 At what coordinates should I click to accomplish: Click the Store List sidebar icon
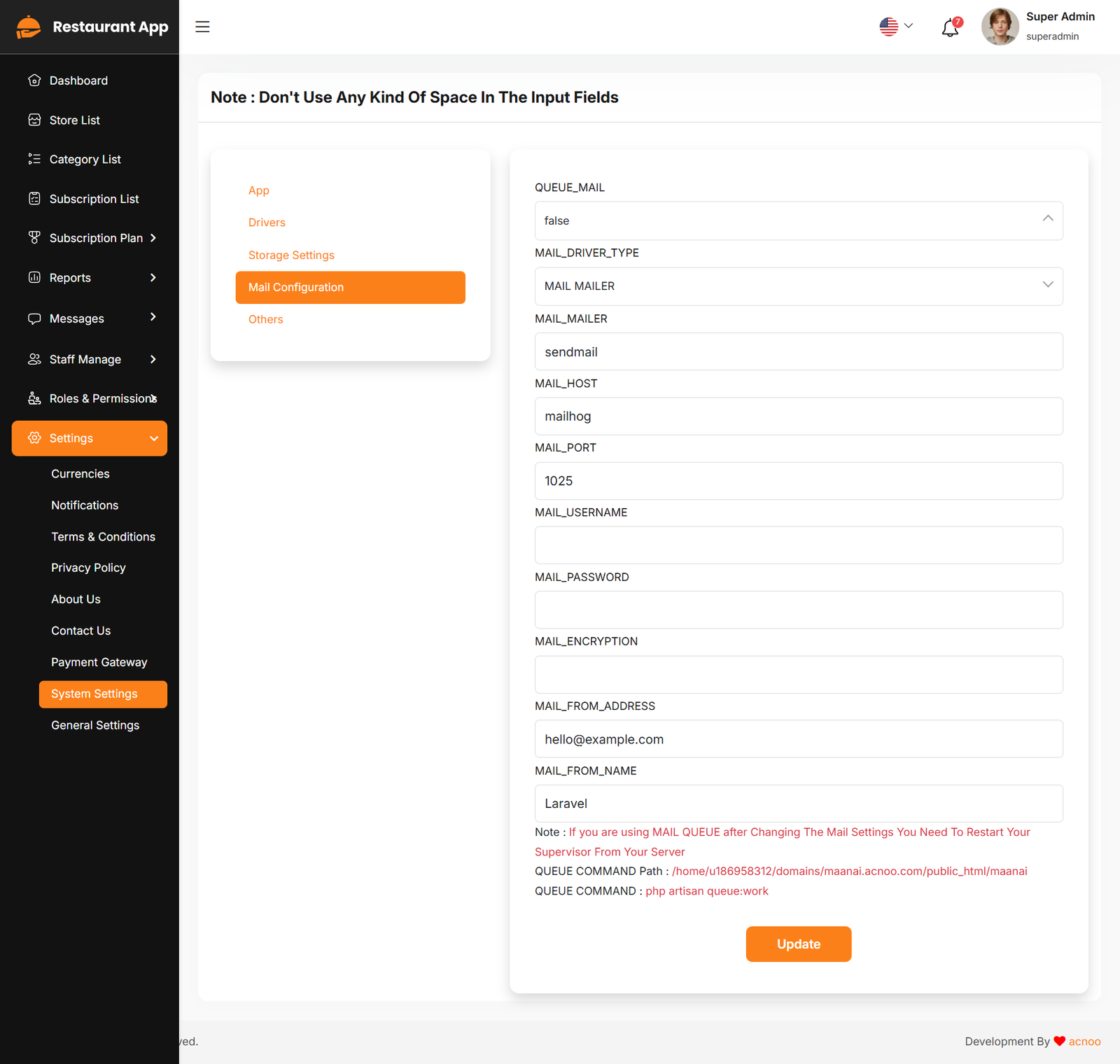34,120
